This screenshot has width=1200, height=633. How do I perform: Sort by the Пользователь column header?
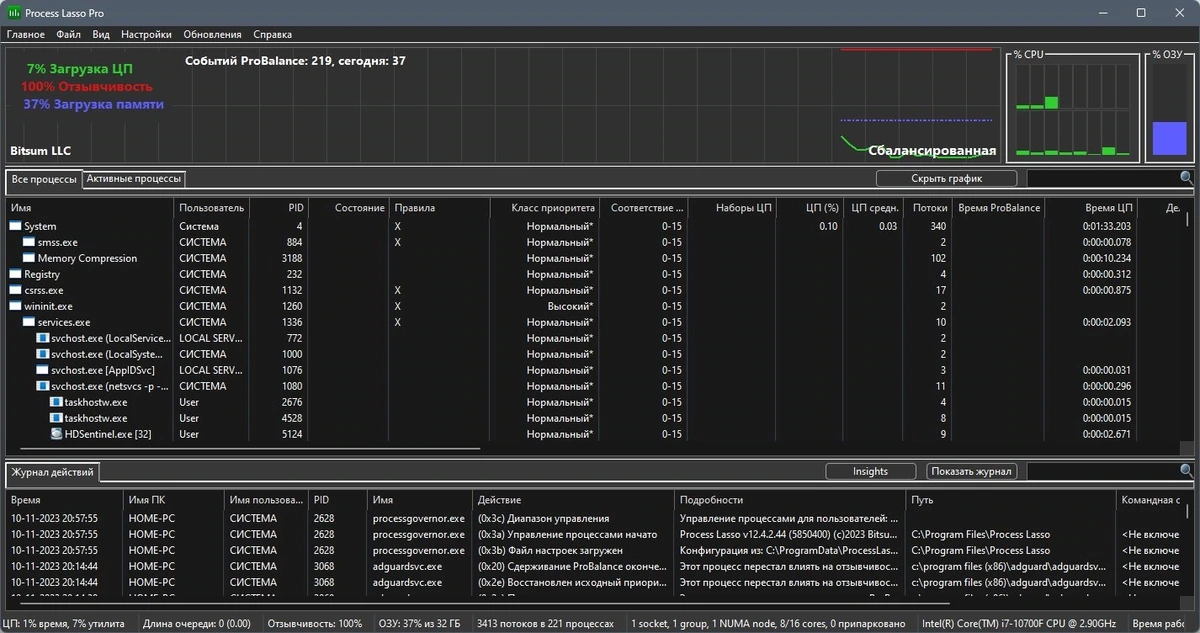pyautogui.click(x=212, y=208)
